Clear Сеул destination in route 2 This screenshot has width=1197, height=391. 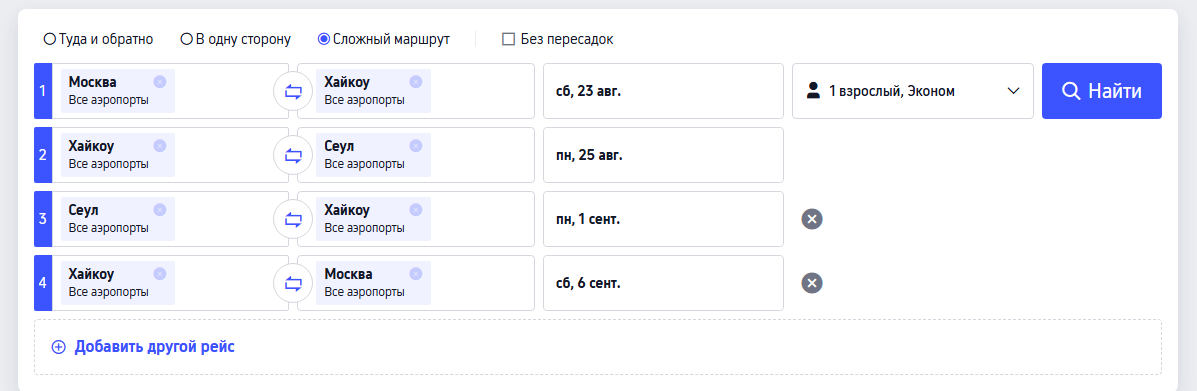tap(415, 146)
